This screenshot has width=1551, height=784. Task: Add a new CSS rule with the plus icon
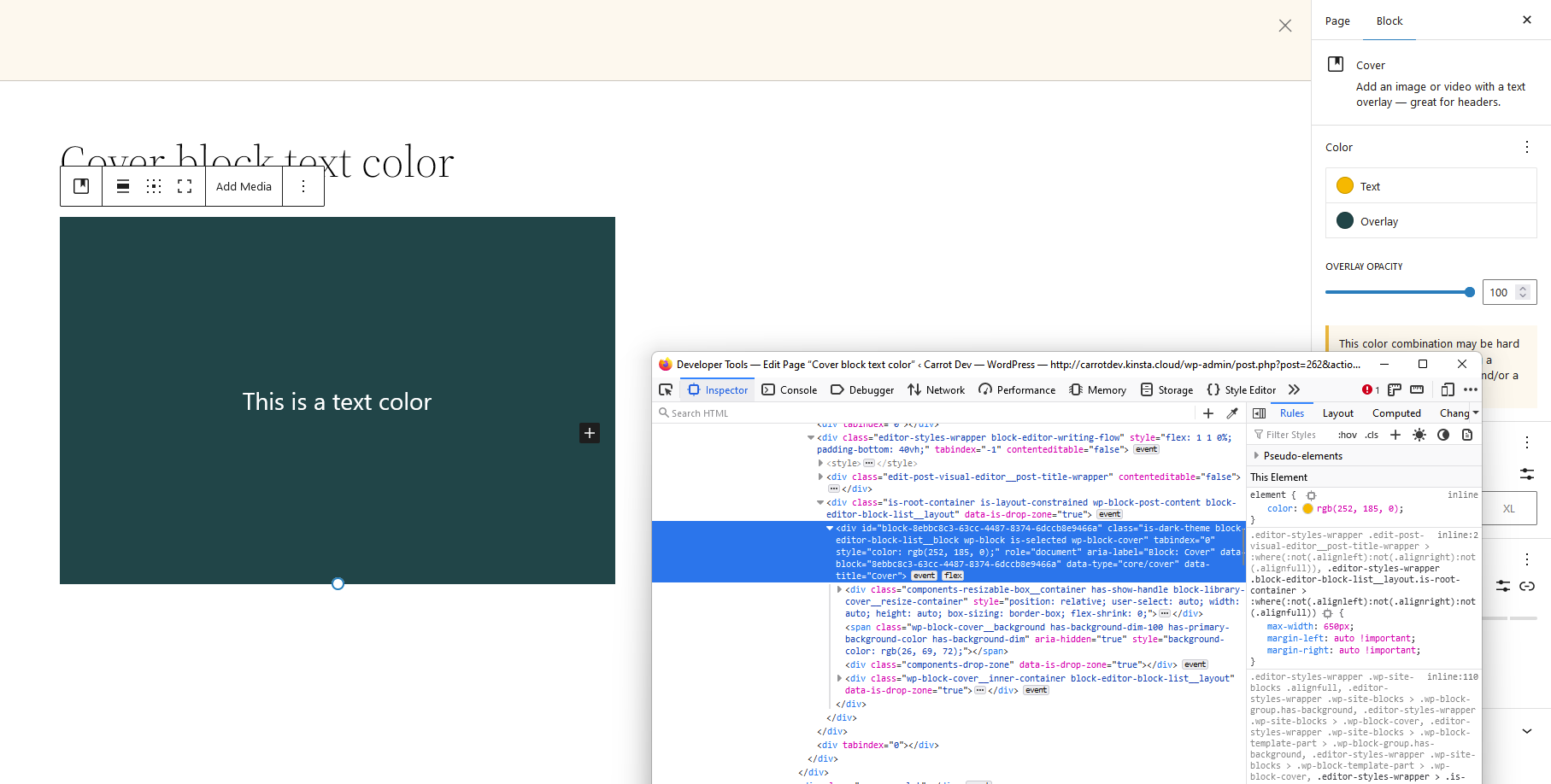(1395, 435)
